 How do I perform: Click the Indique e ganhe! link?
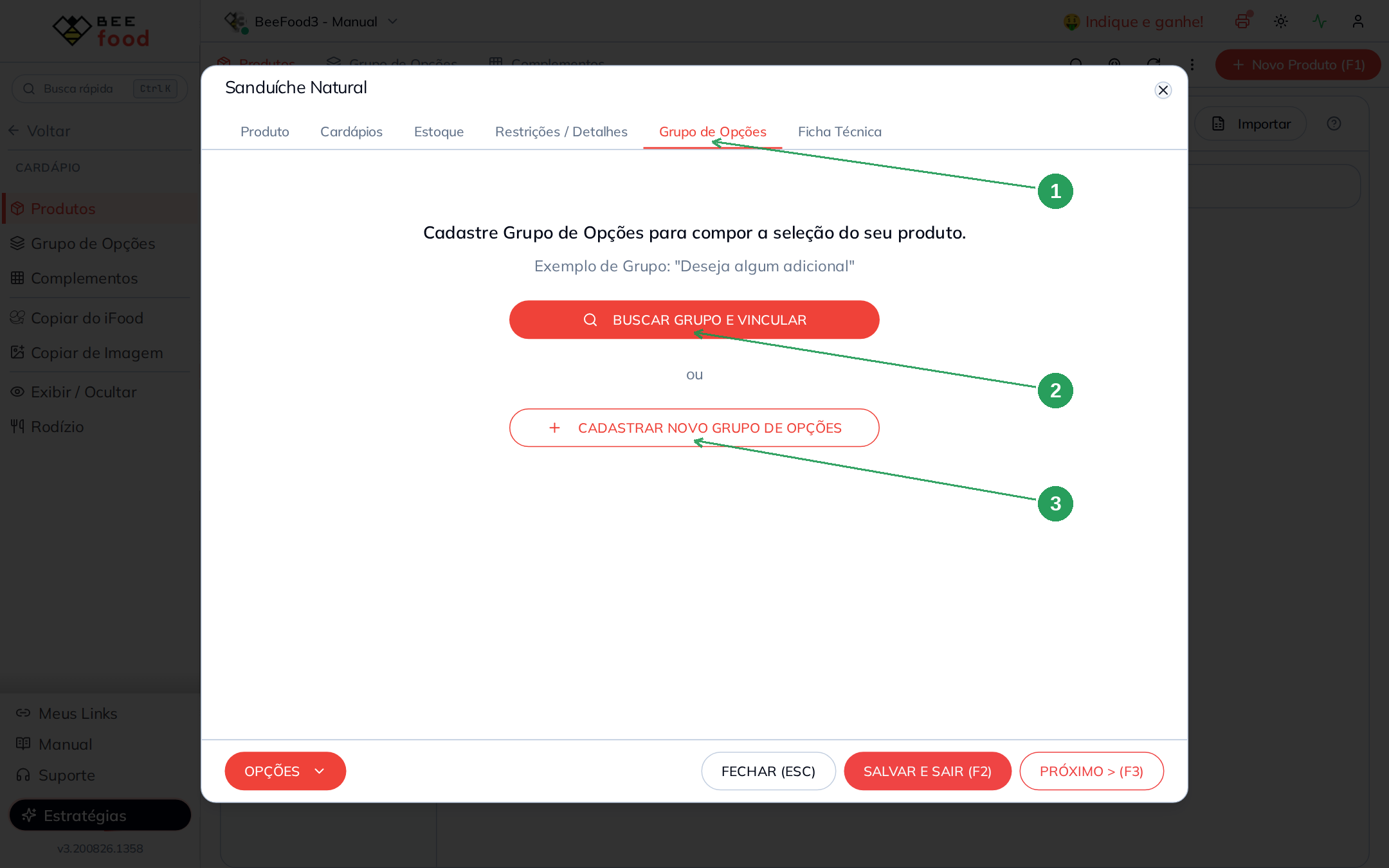click(1134, 22)
